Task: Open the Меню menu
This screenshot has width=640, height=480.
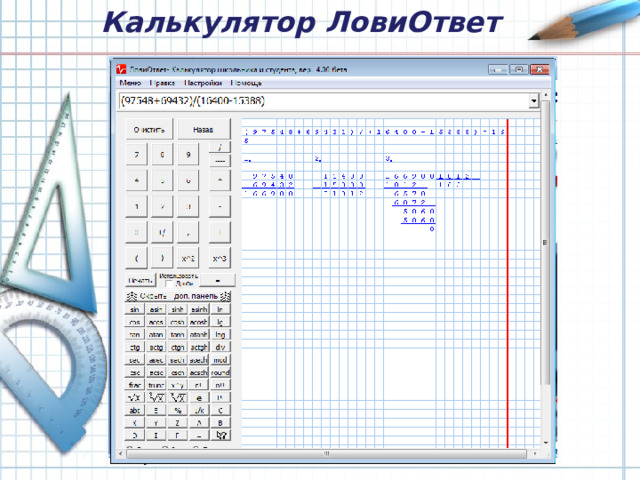Action: [130, 83]
